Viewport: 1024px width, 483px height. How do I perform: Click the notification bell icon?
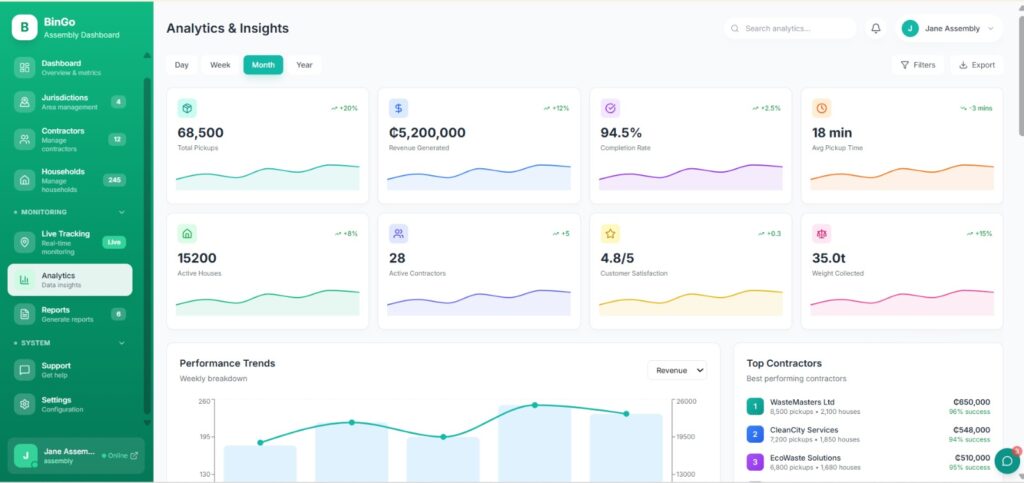tap(876, 29)
